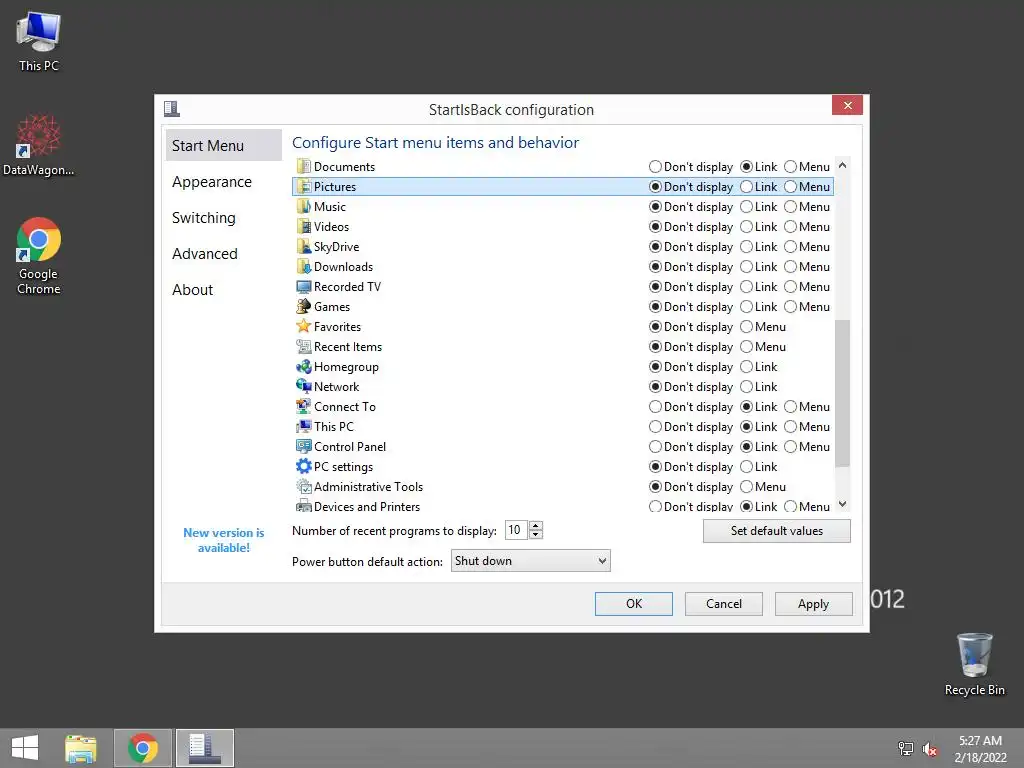Click the network tray icon
This screenshot has width=1024, height=768.
[905, 749]
